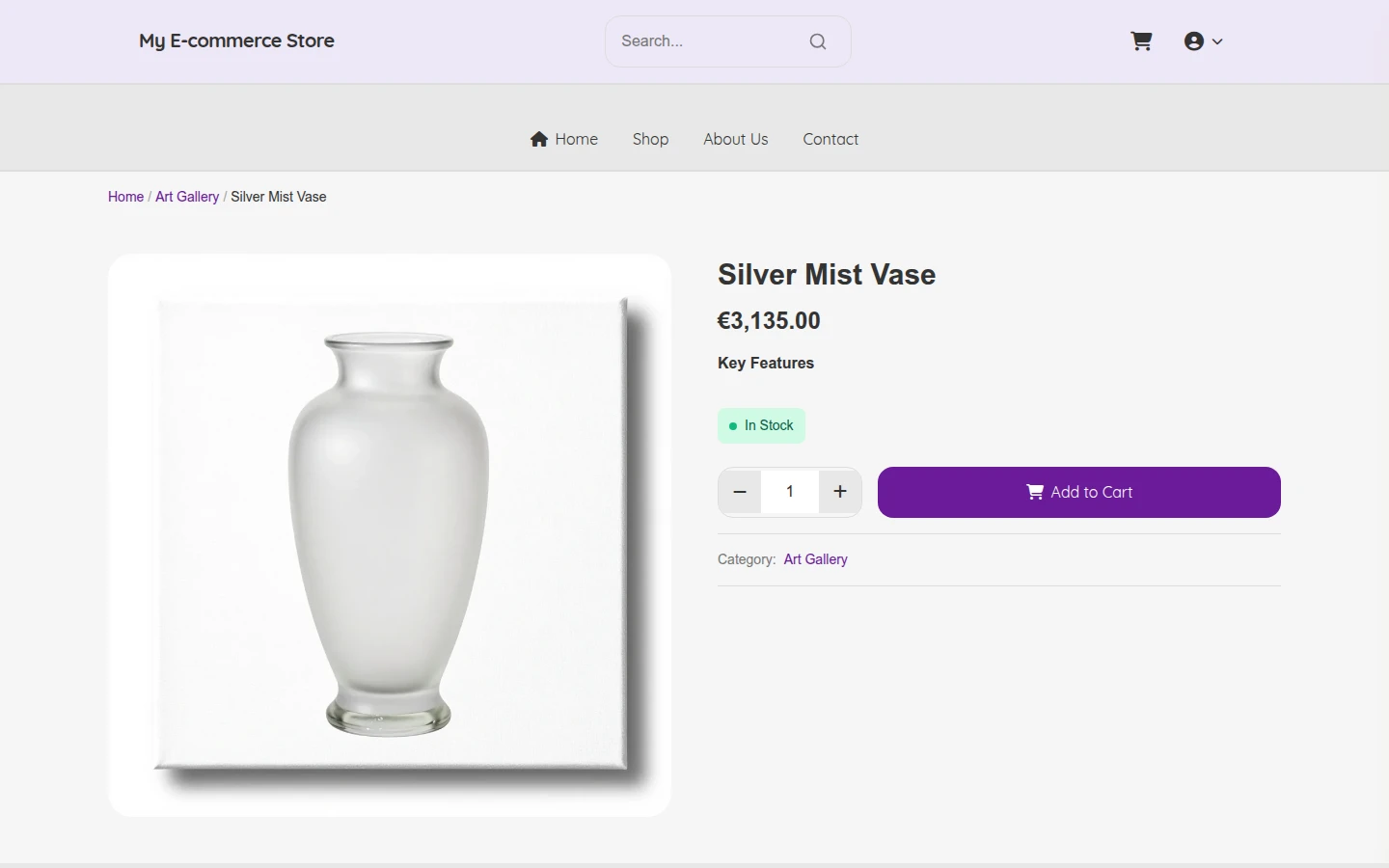This screenshot has height=868, width=1389.
Task: Follow the Home breadcrumb link
Action: pyautogui.click(x=125, y=197)
